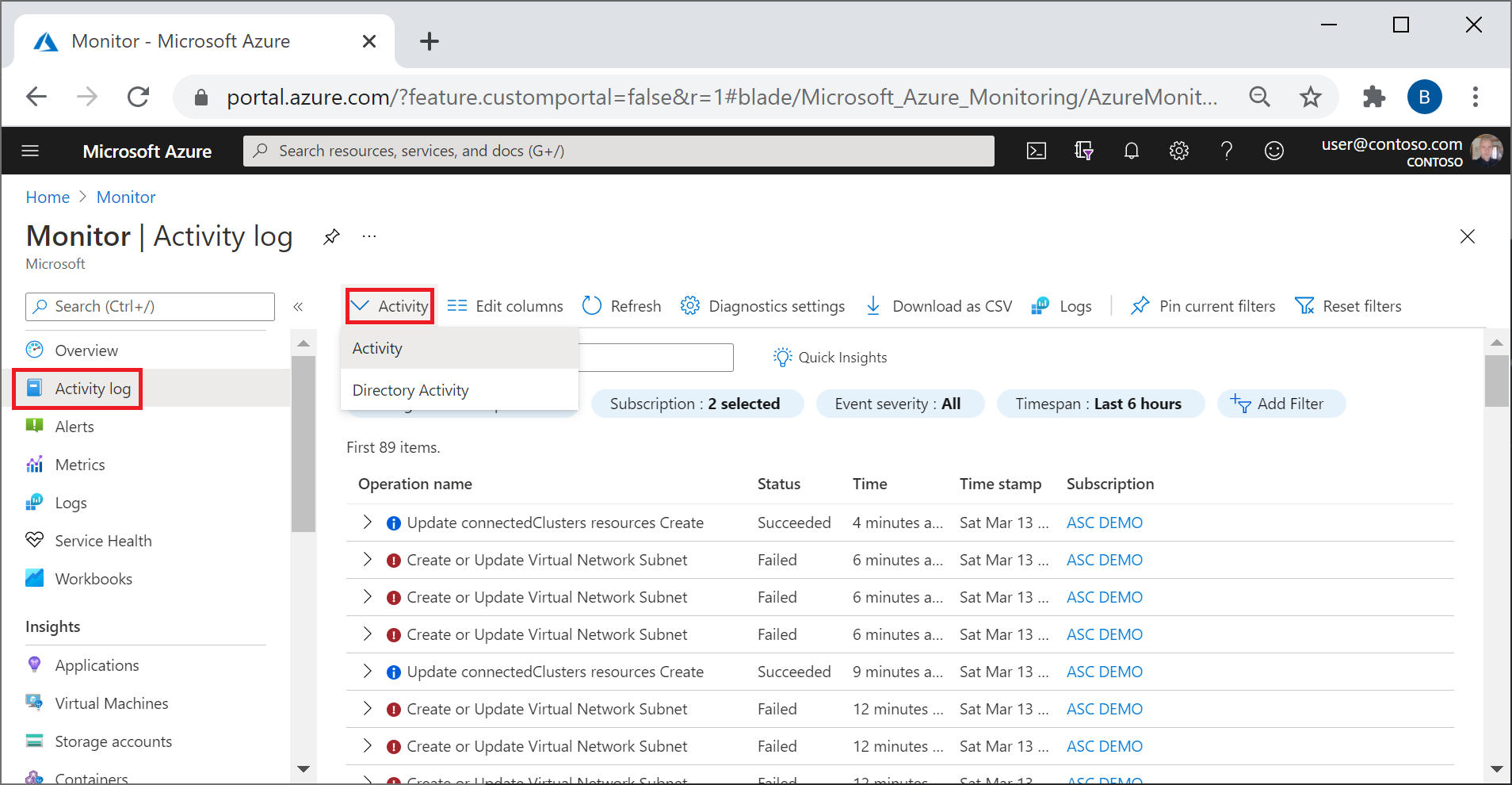
Task: Click the left menu scrollbar thumb
Action: point(303,442)
